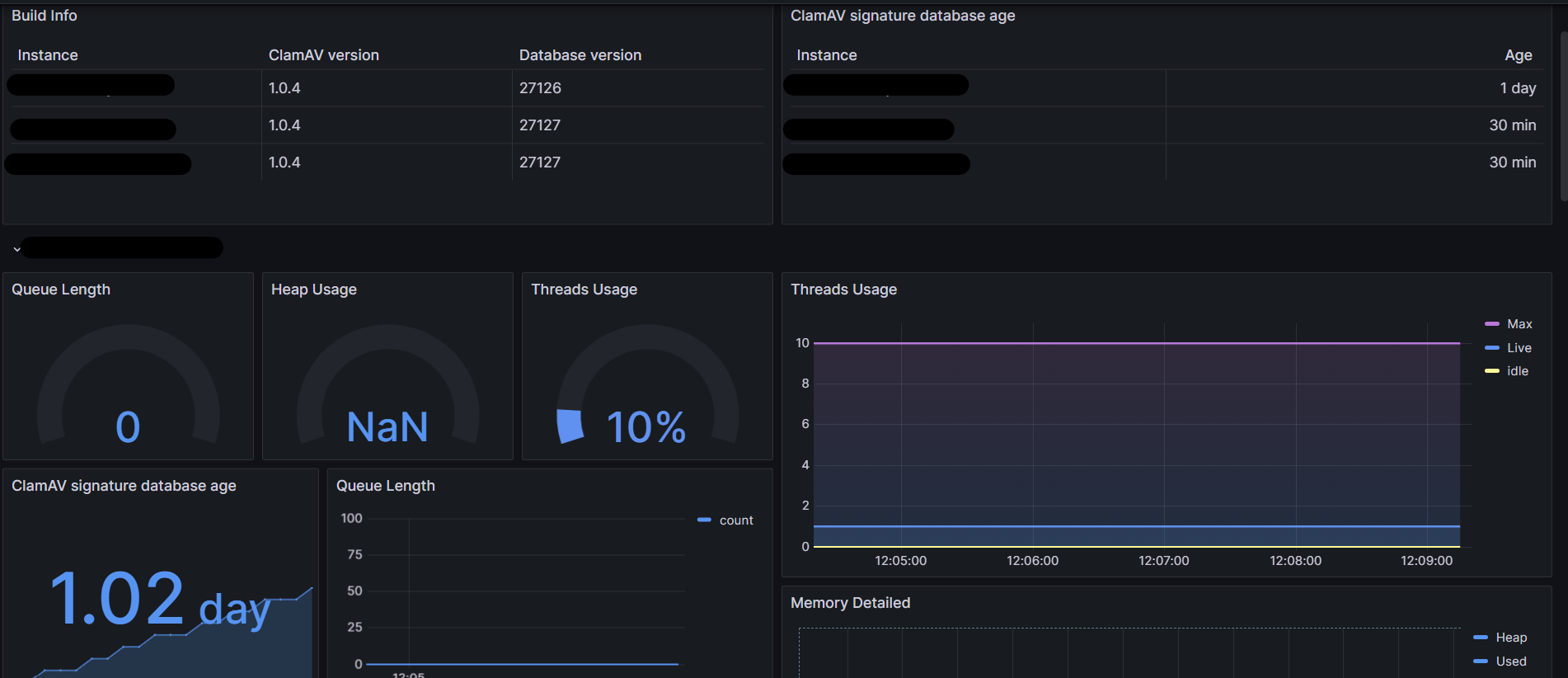This screenshot has height=678, width=1568.
Task: Sort by the Age column header
Action: click(1518, 55)
